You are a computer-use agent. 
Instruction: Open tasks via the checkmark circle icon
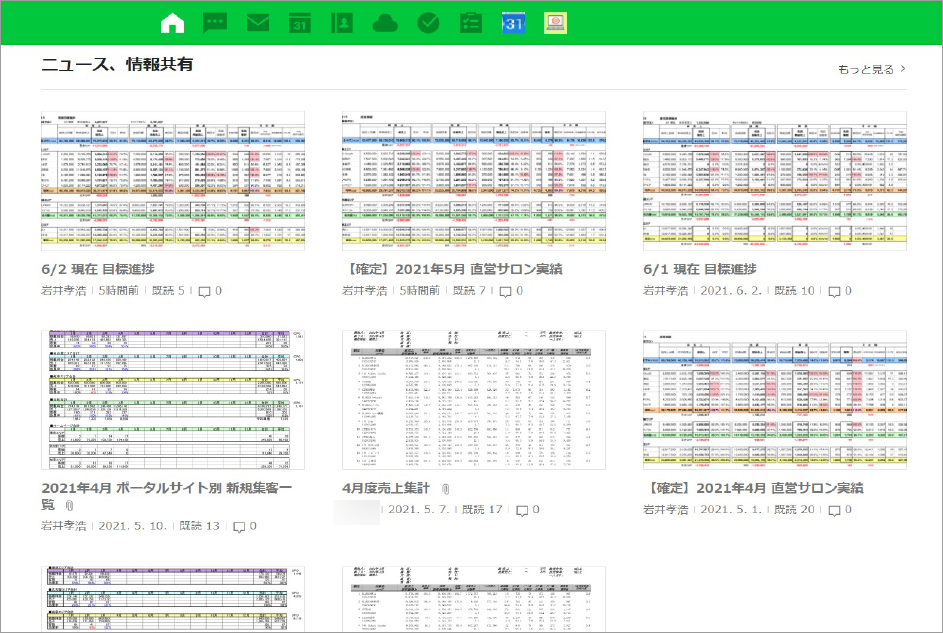point(428,23)
